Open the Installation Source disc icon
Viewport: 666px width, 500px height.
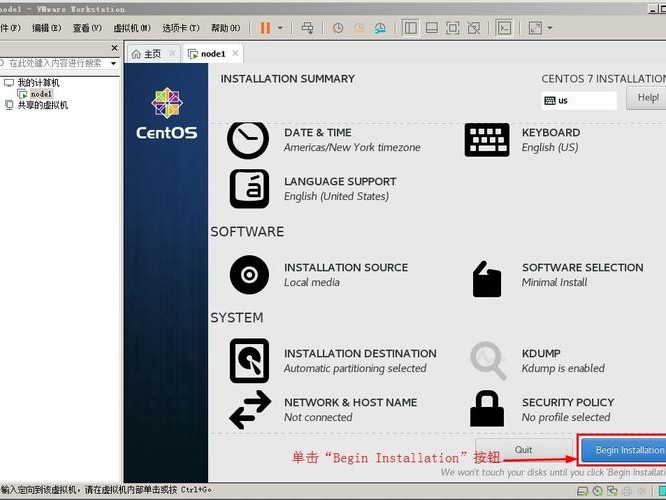(x=249, y=275)
